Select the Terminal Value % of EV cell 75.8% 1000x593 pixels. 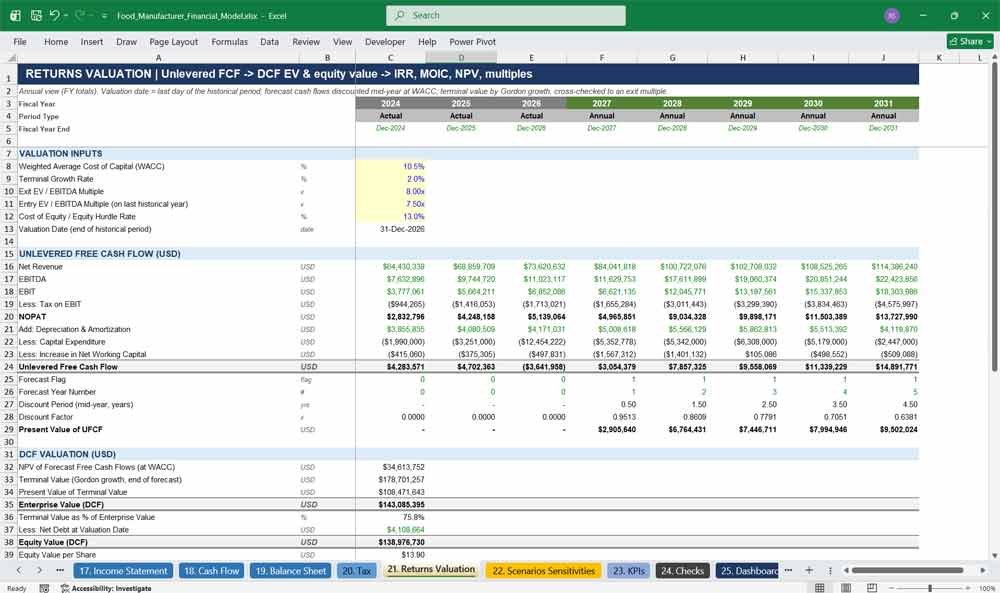390,517
